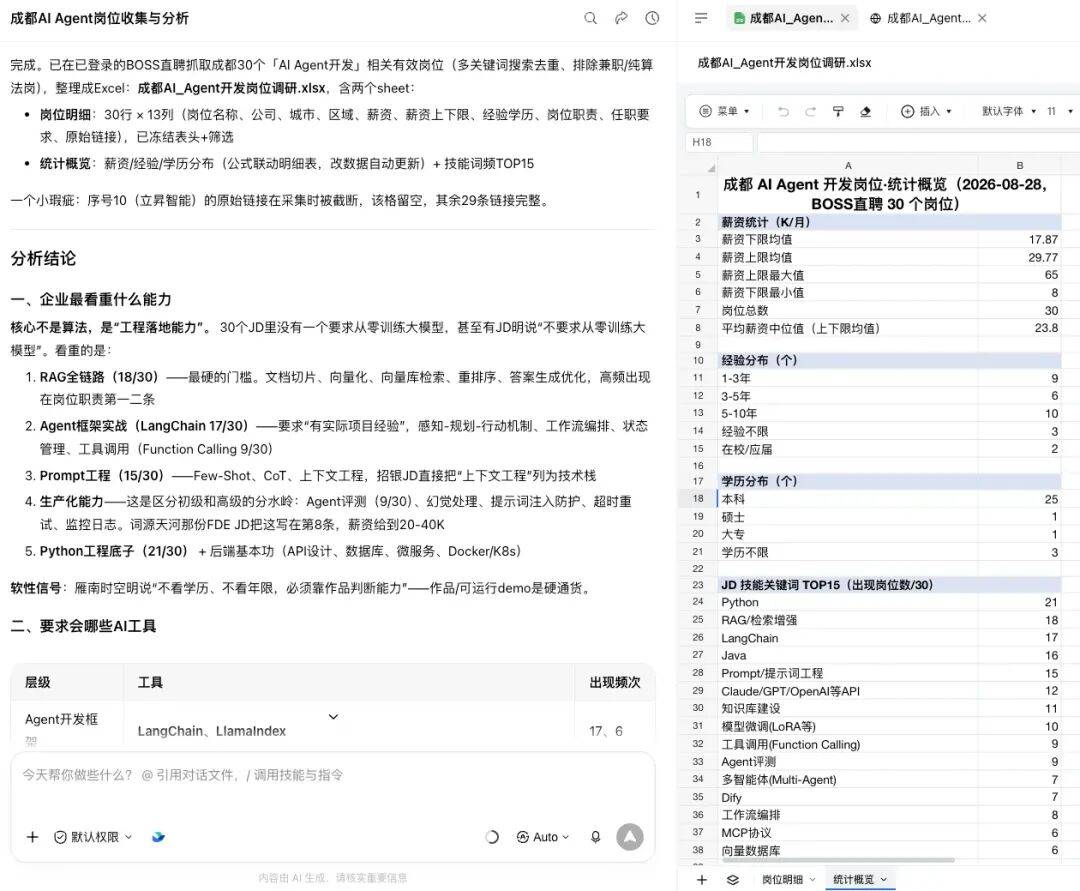Viewport: 1080px width, 891px height.
Task: Add a new sheet with plus icon
Action: (702, 879)
